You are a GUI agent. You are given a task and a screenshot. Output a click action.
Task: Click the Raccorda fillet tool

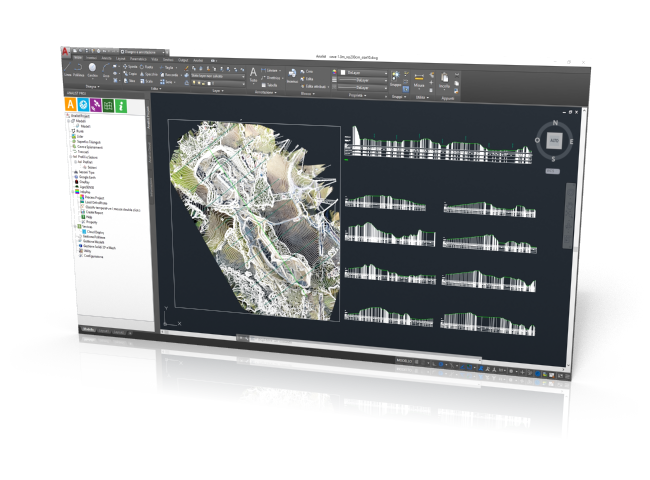click(170, 75)
